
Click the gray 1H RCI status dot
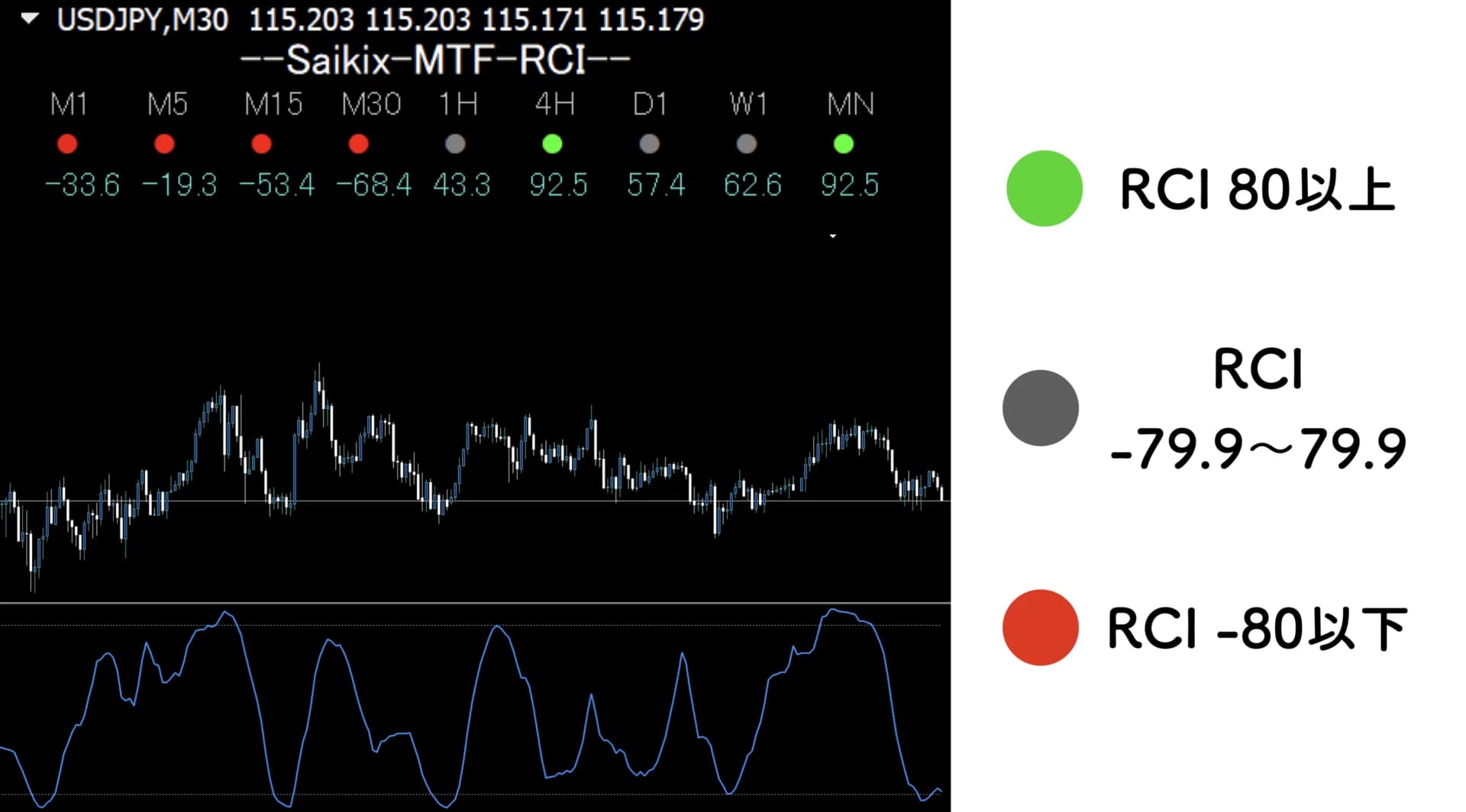455,142
